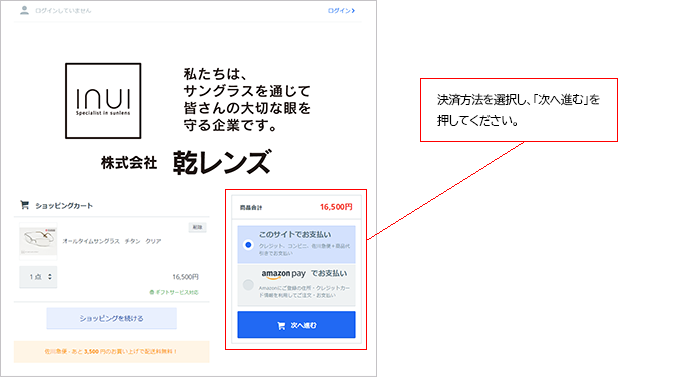Select このサイトでお支払い radio button
This screenshot has height=380, width=675.
coord(248,245)
